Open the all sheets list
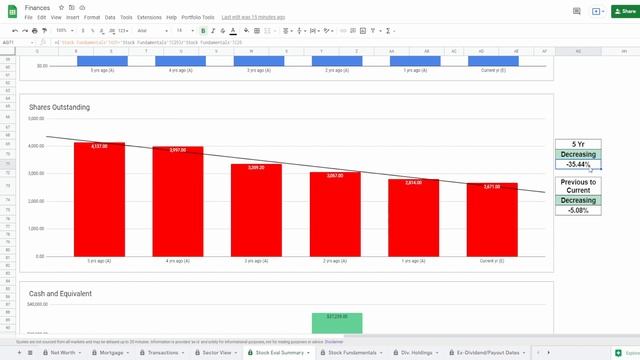 pos(30,353)
